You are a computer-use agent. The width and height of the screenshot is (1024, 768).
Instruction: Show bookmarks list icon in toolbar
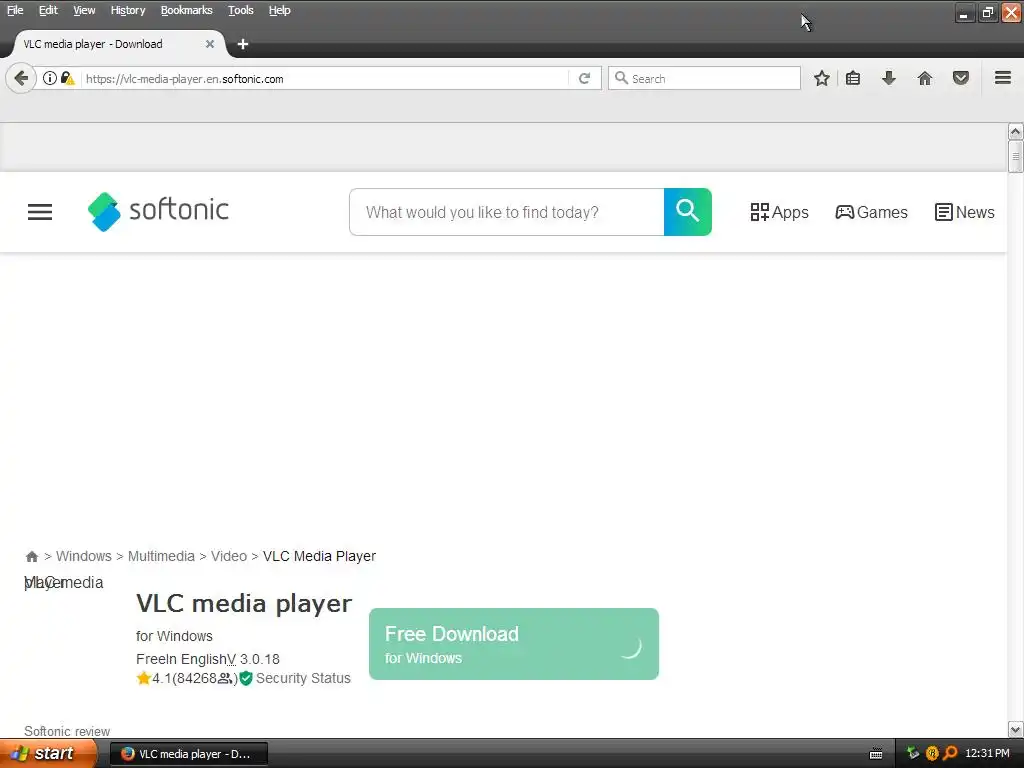pos(853,78)
